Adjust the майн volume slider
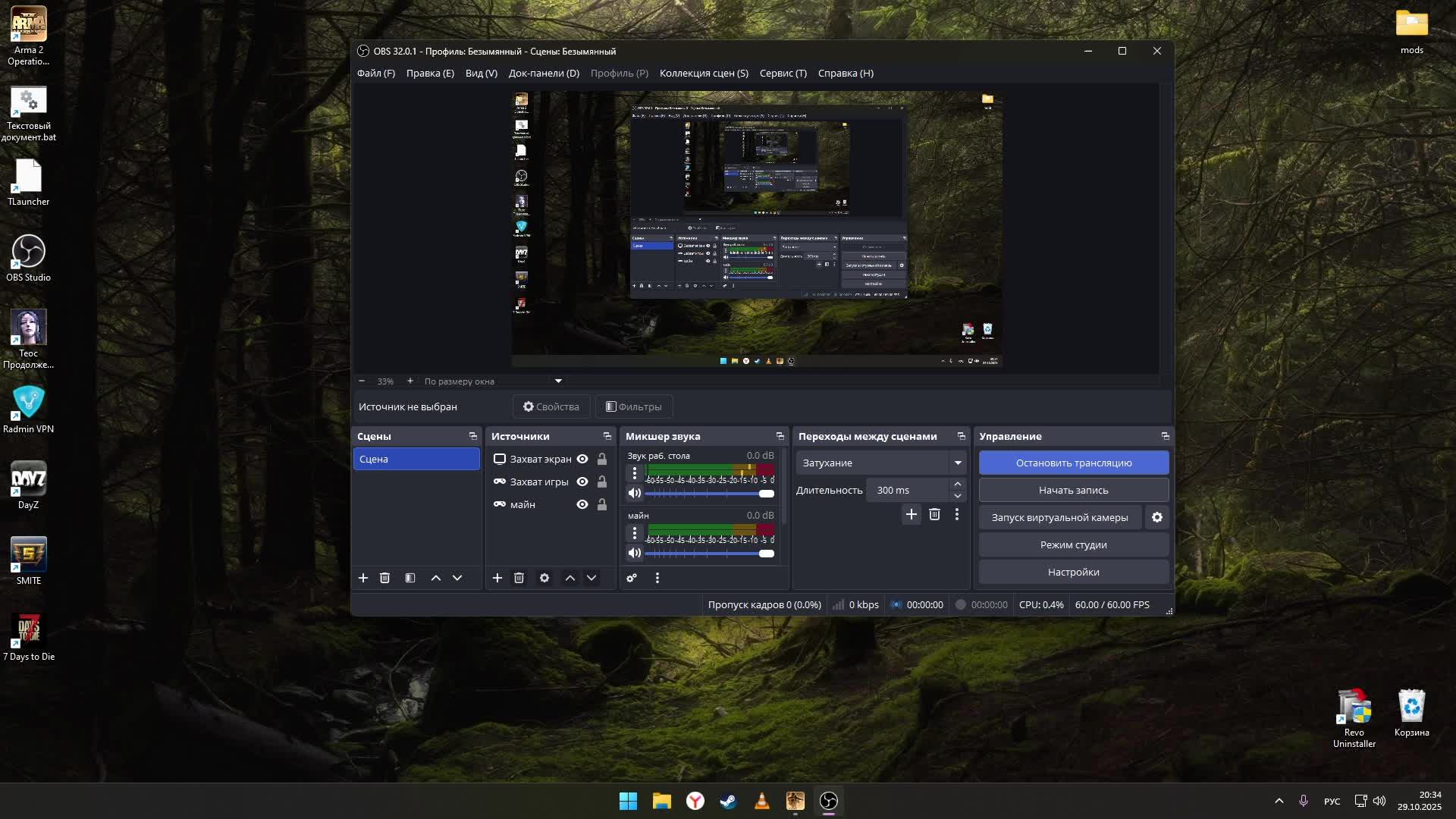Screen dimensions: 1456x819 pos(766,554)
